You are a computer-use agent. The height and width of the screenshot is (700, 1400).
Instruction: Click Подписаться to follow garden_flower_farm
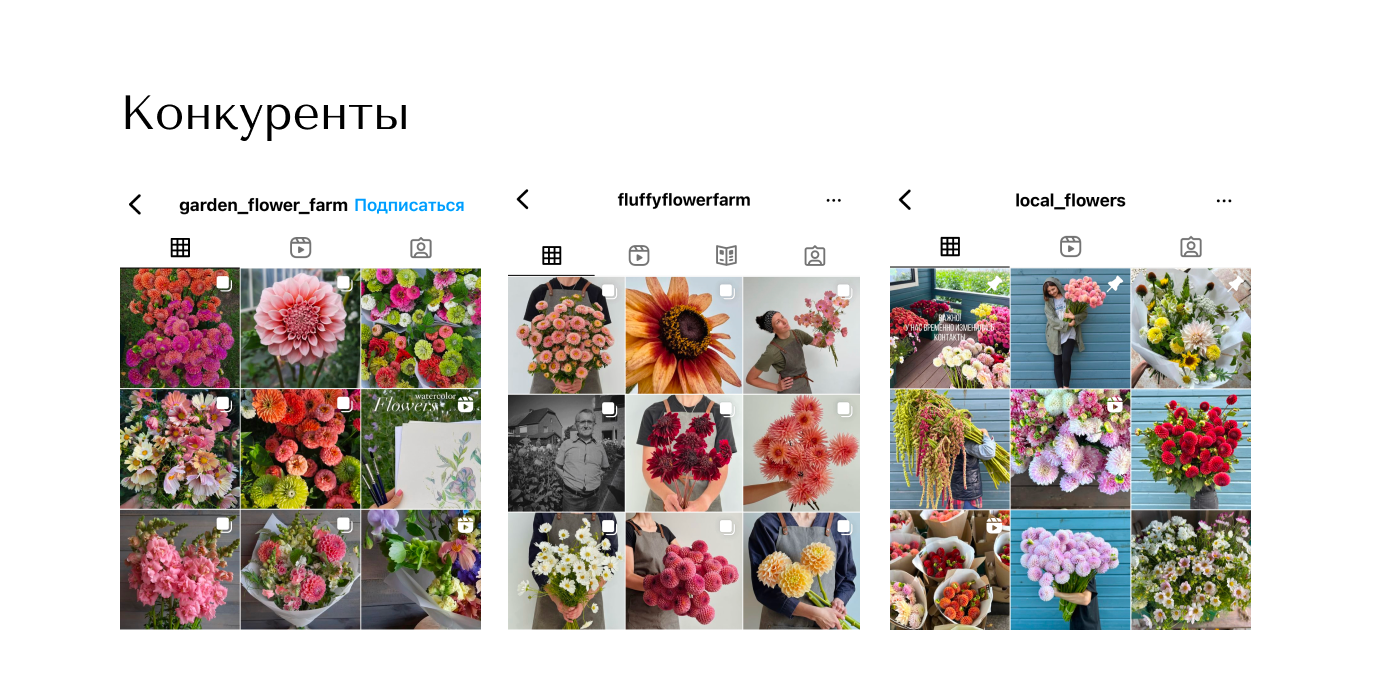(x=409, y=205)
